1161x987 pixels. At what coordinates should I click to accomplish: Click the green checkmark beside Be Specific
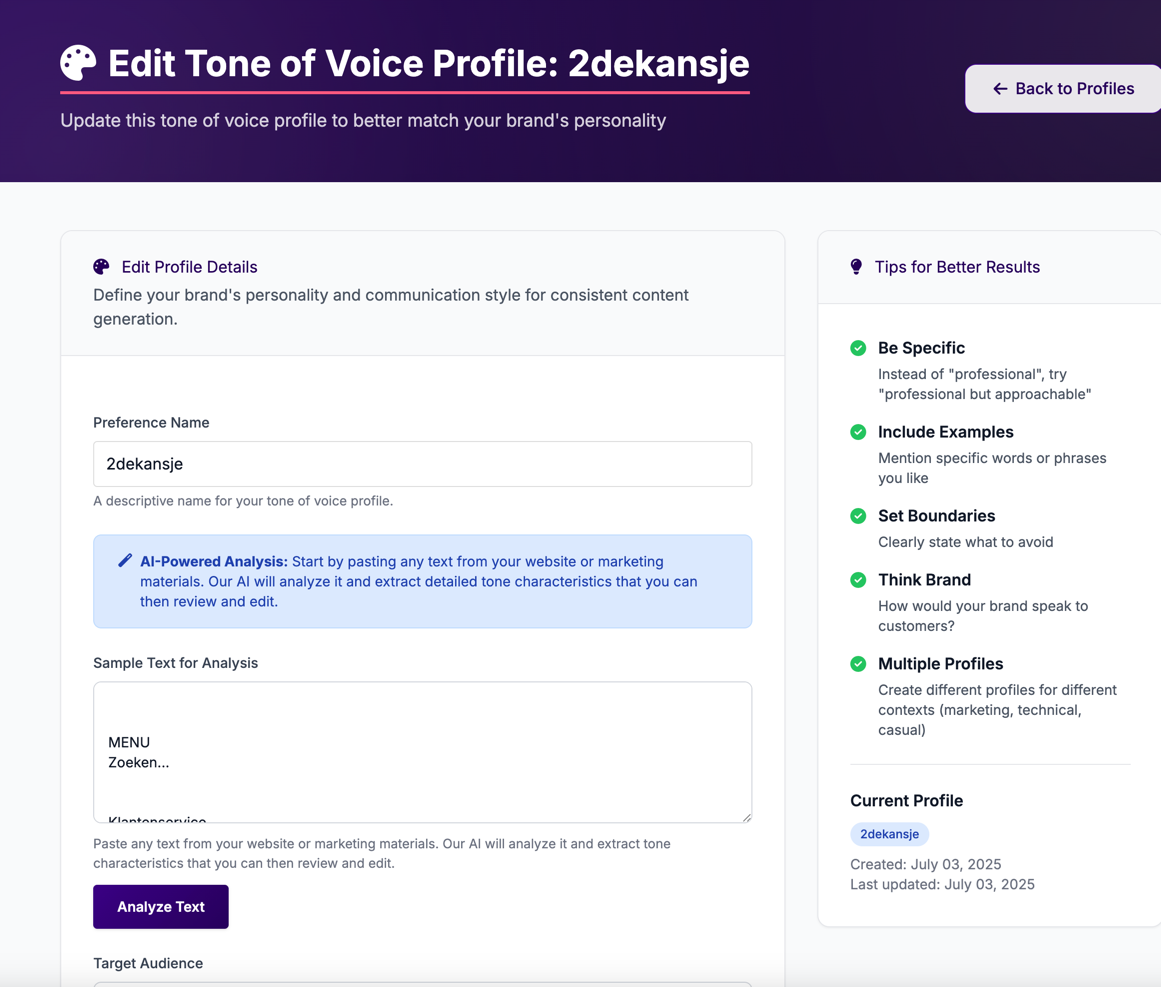(x=858, y=348)
